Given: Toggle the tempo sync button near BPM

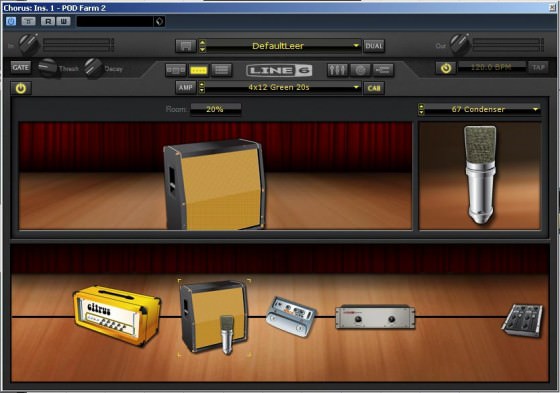Looking at the screenshot, I should 446,68.
